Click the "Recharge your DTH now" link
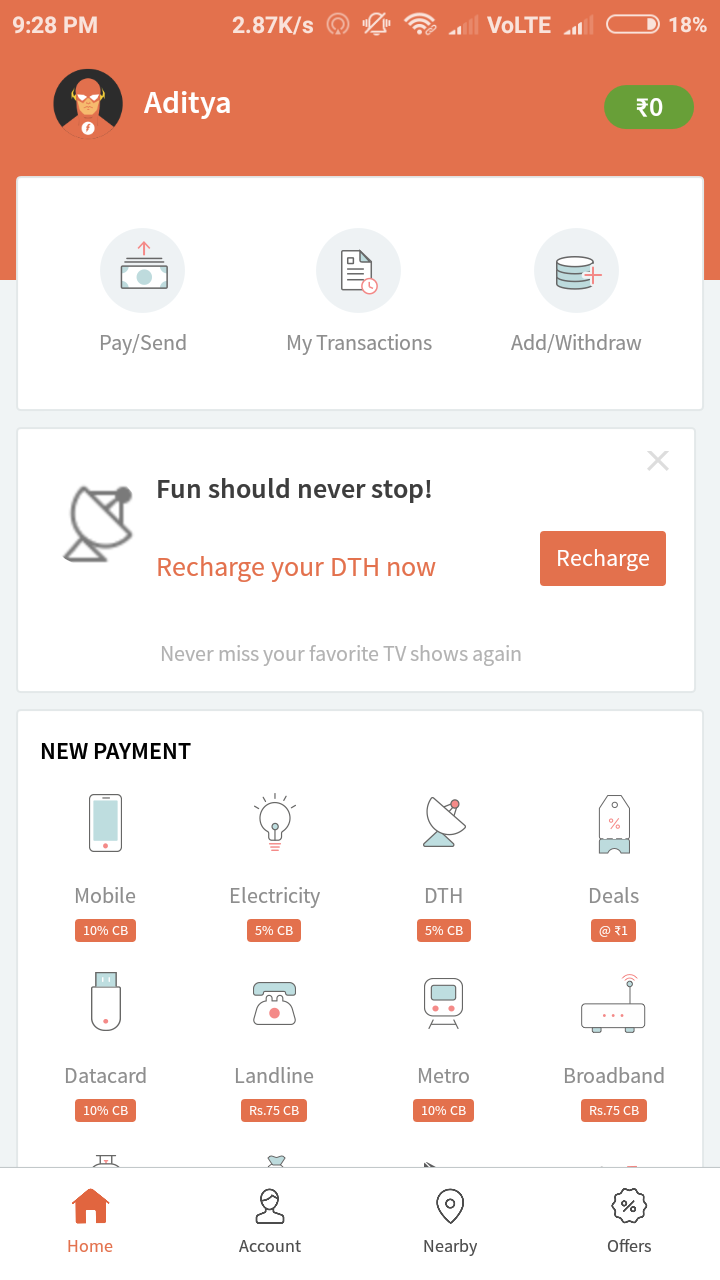This screenshot has height=1280, width=720. click(296, 567)
